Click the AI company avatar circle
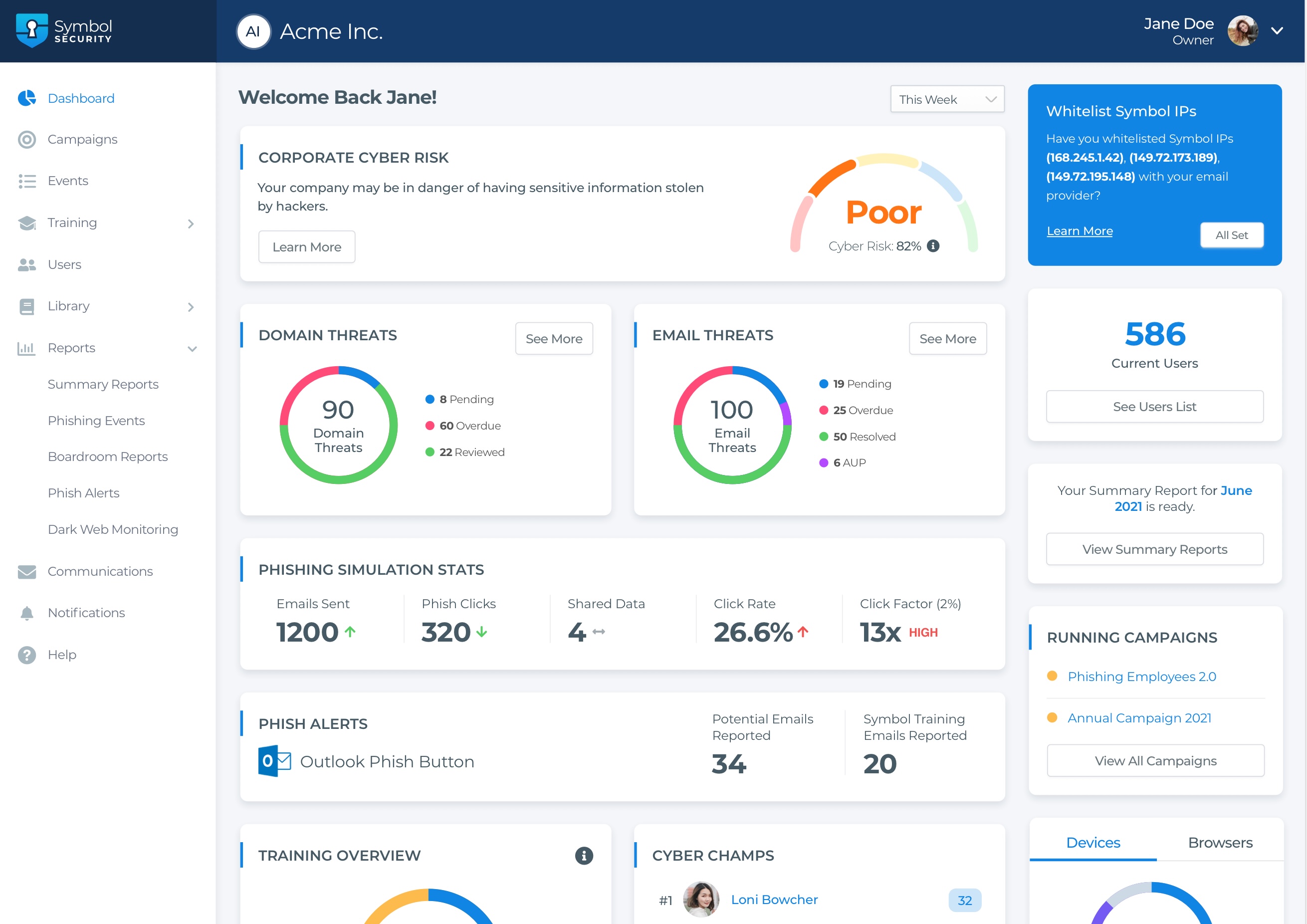 coord(253,31)
